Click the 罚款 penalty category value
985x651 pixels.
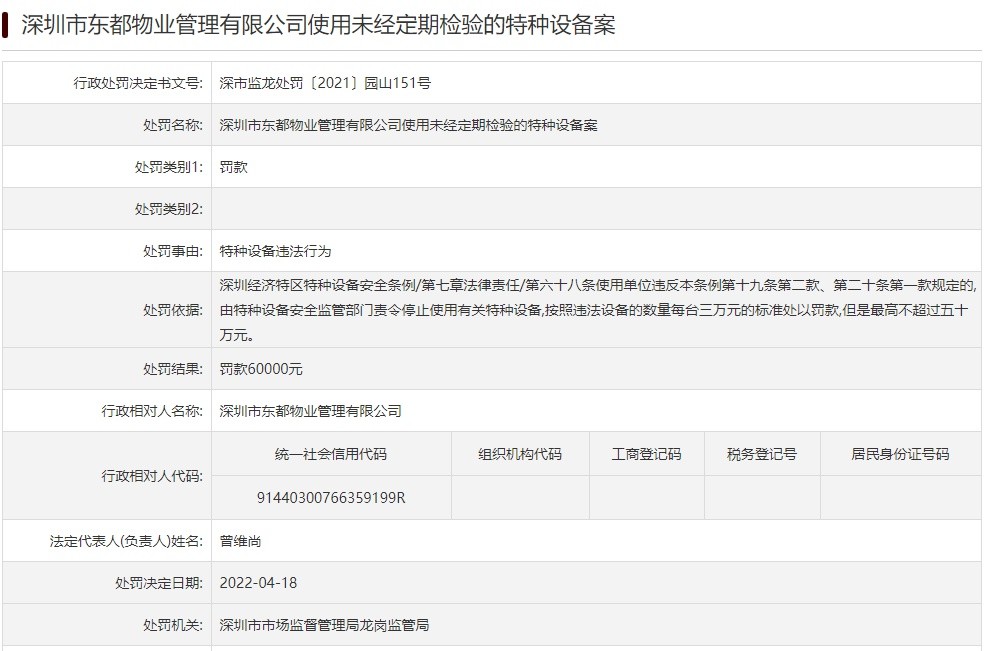pos(234,167)
